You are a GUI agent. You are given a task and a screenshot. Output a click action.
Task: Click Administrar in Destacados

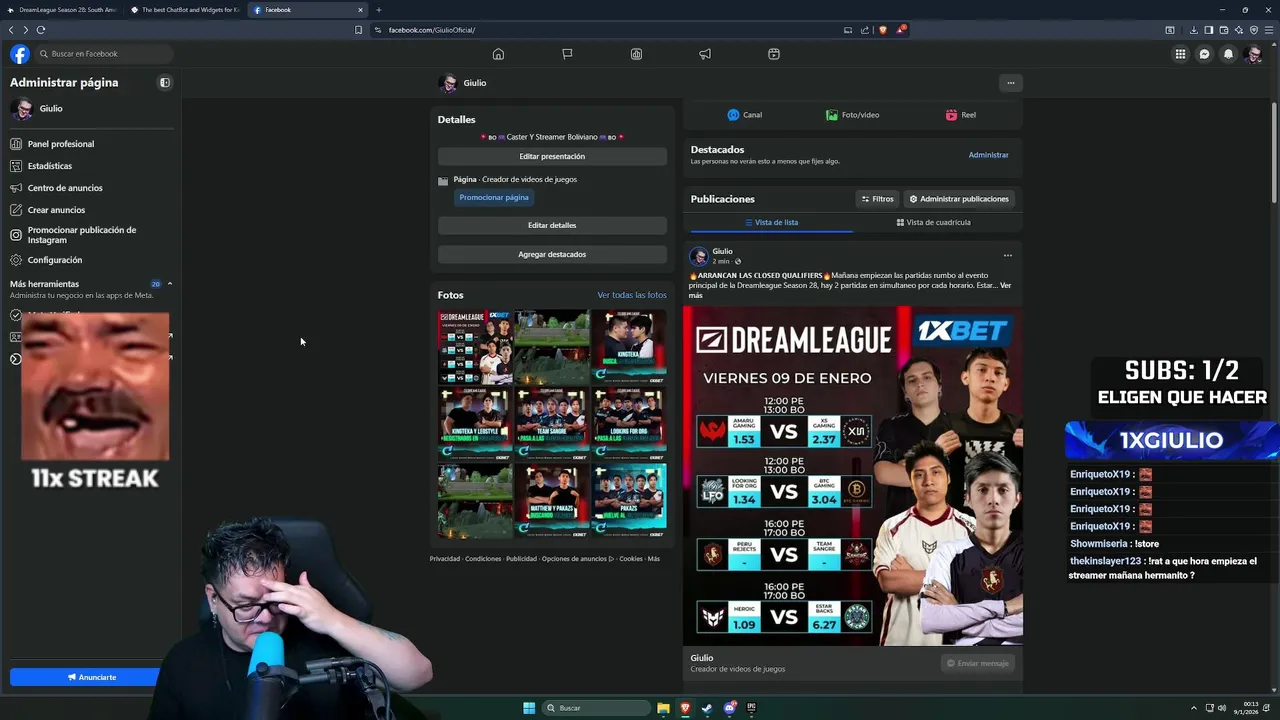tap(988, 155)
